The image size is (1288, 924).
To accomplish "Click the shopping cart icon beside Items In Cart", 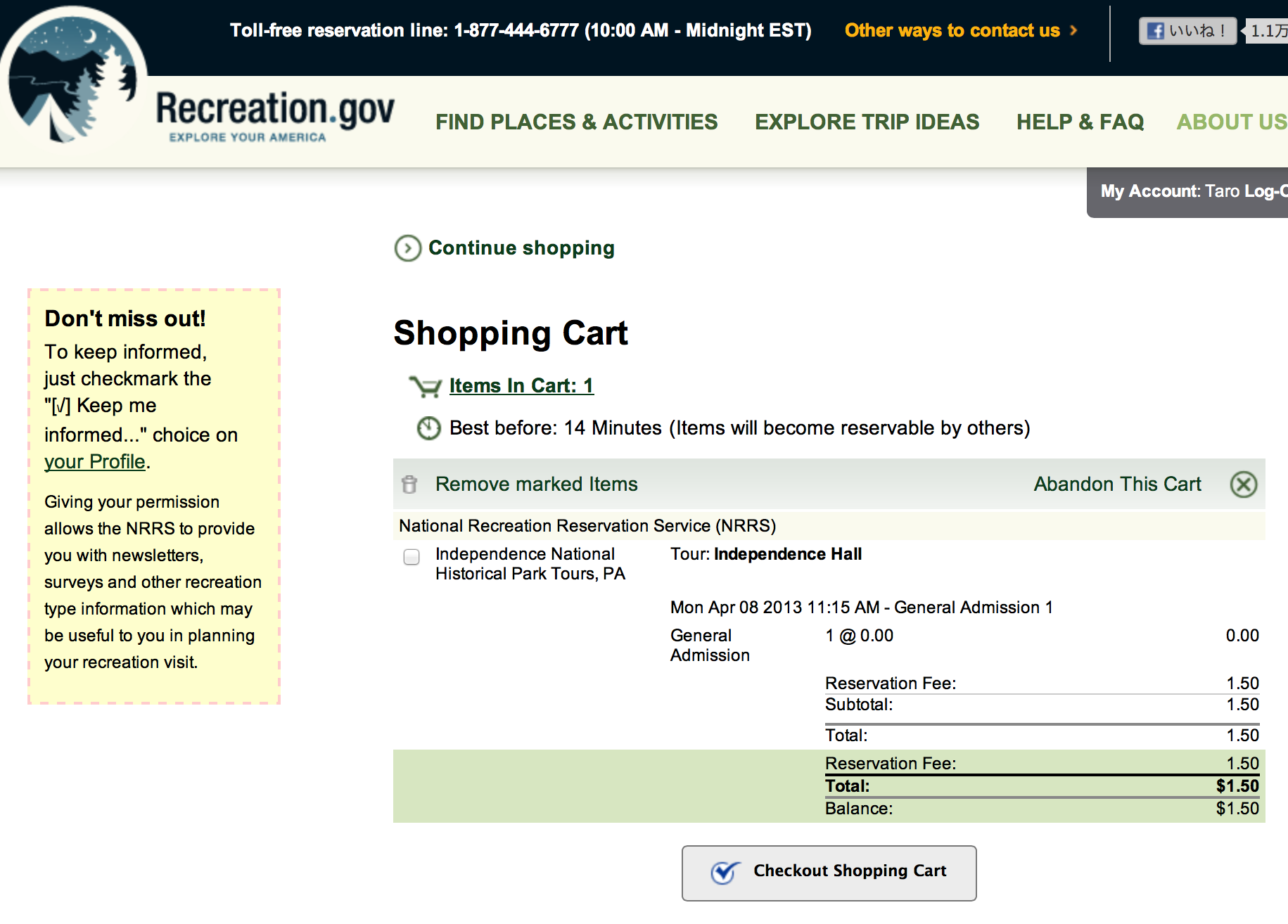I will tap(426, 386).
